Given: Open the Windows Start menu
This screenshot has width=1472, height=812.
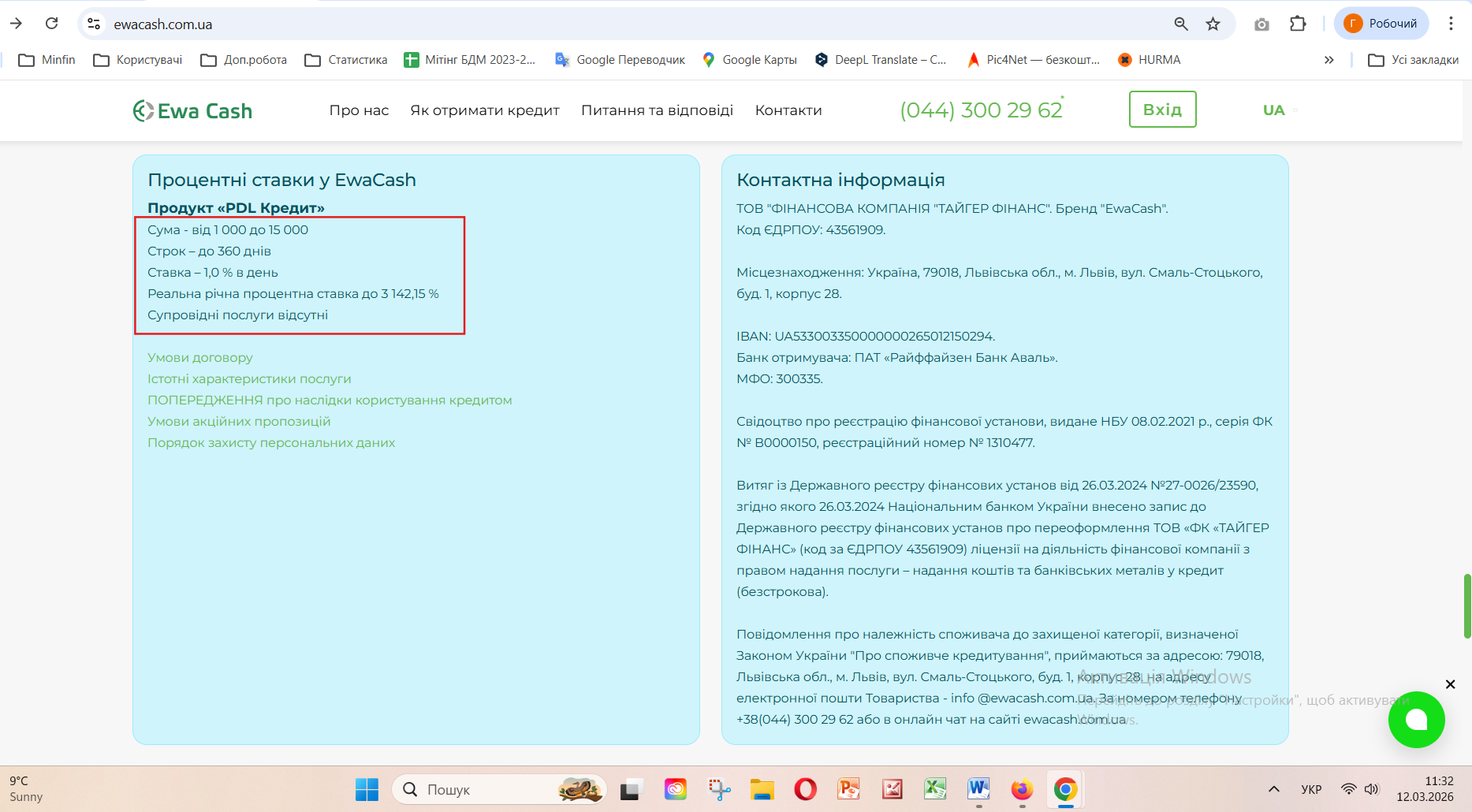Looking at the screenshot, I should (367, 789).
